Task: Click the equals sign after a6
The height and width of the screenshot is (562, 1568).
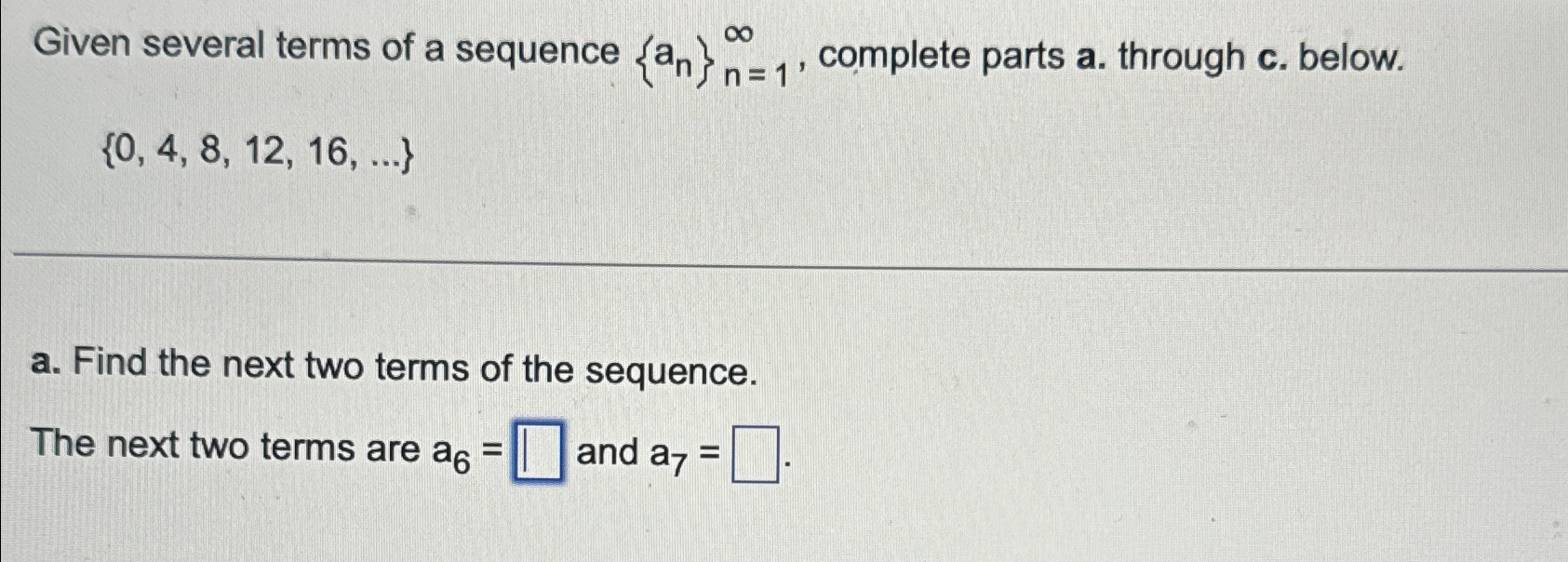Action: pos(490,448)
